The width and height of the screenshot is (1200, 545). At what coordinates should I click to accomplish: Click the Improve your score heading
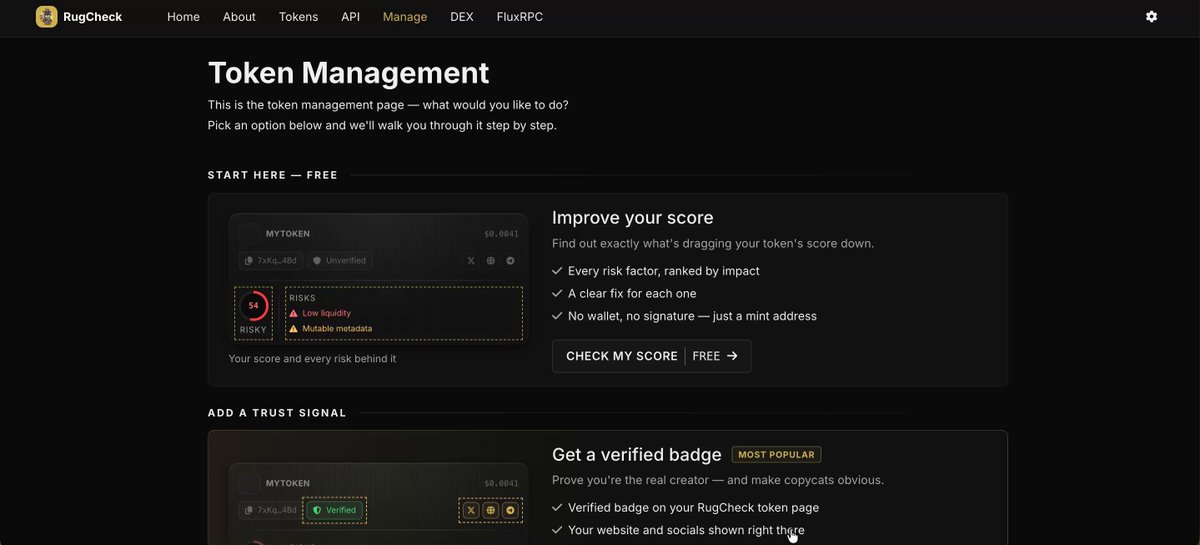632,218
